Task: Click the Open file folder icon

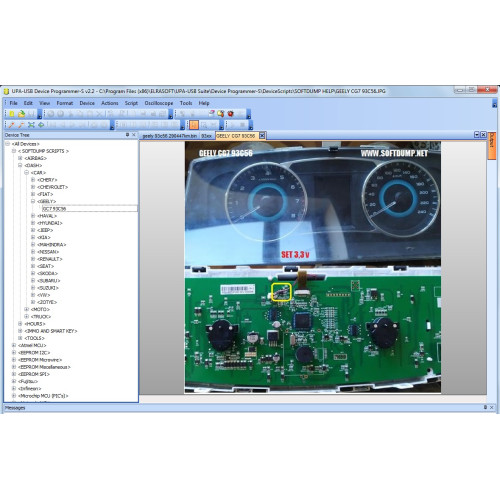Action: pyautogui.click(x=21, y=114)
